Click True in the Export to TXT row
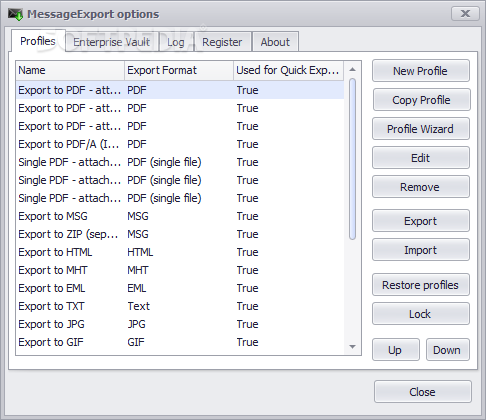The width and height of the screenshot is (486, 420). (247, 306)
